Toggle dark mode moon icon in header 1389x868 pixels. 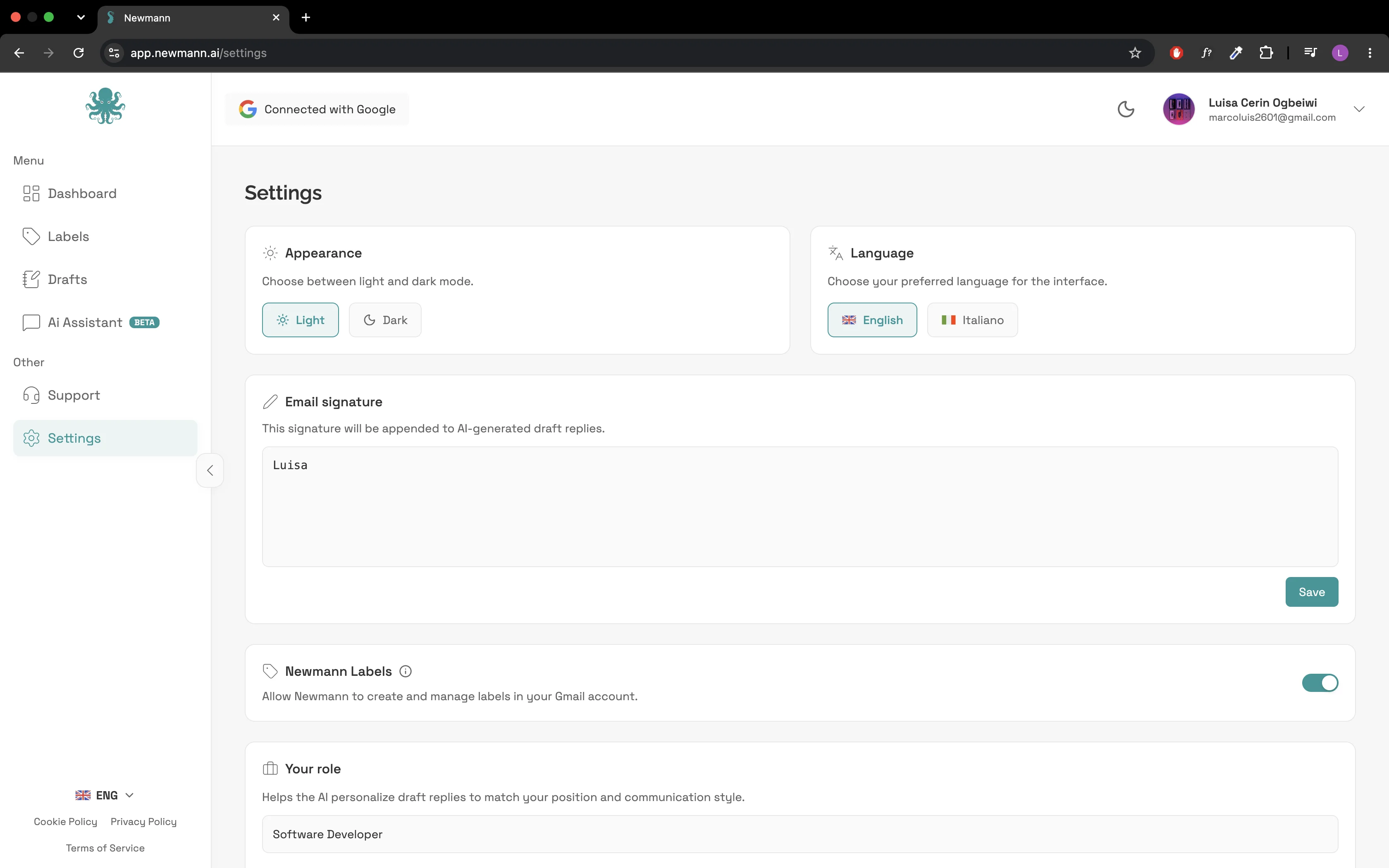(1126, 109)
